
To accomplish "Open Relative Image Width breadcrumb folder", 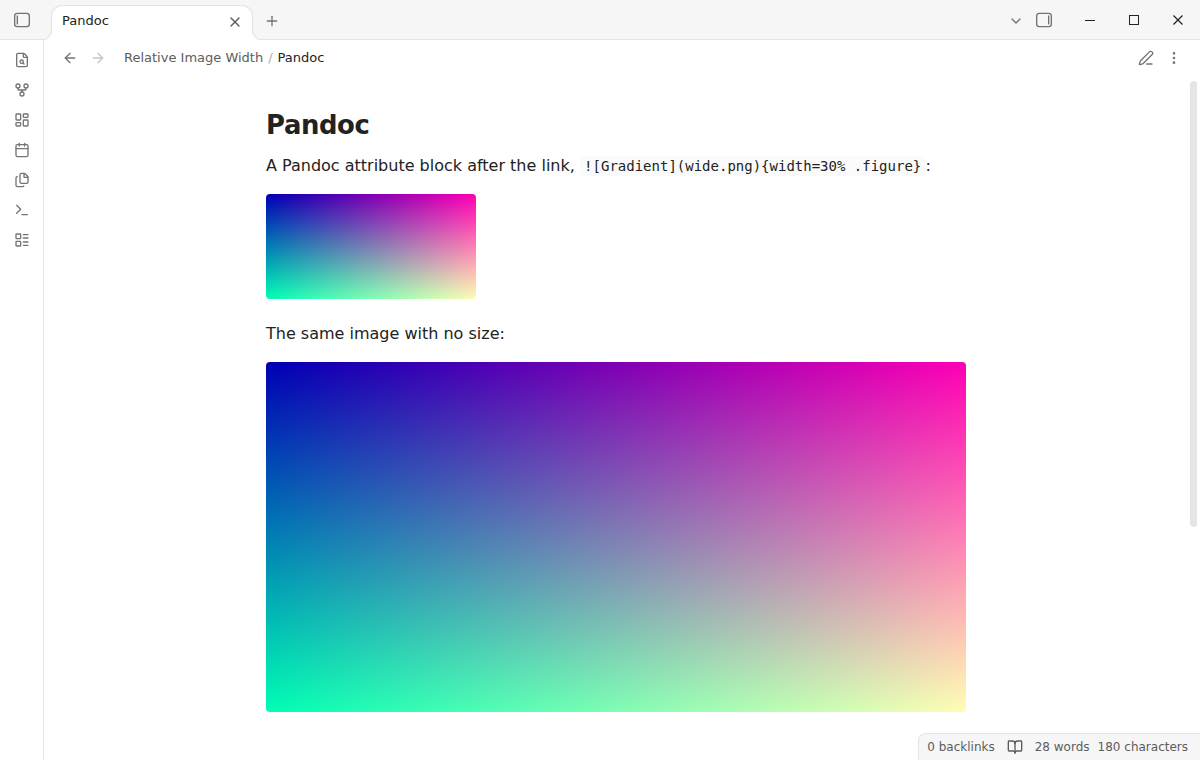I will [193, 58].
